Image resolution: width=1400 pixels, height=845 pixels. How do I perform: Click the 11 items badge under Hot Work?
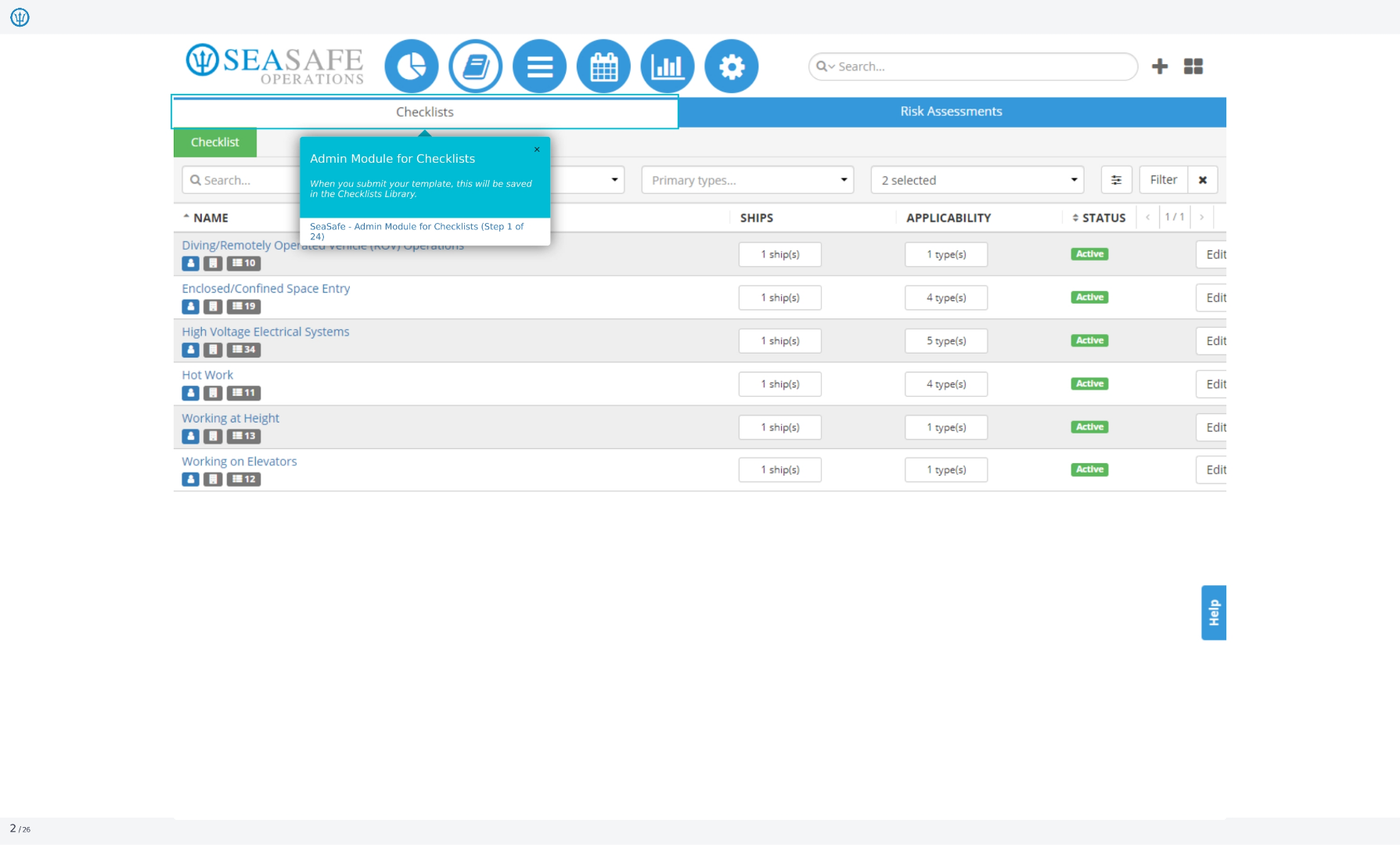tap(244, 393)
